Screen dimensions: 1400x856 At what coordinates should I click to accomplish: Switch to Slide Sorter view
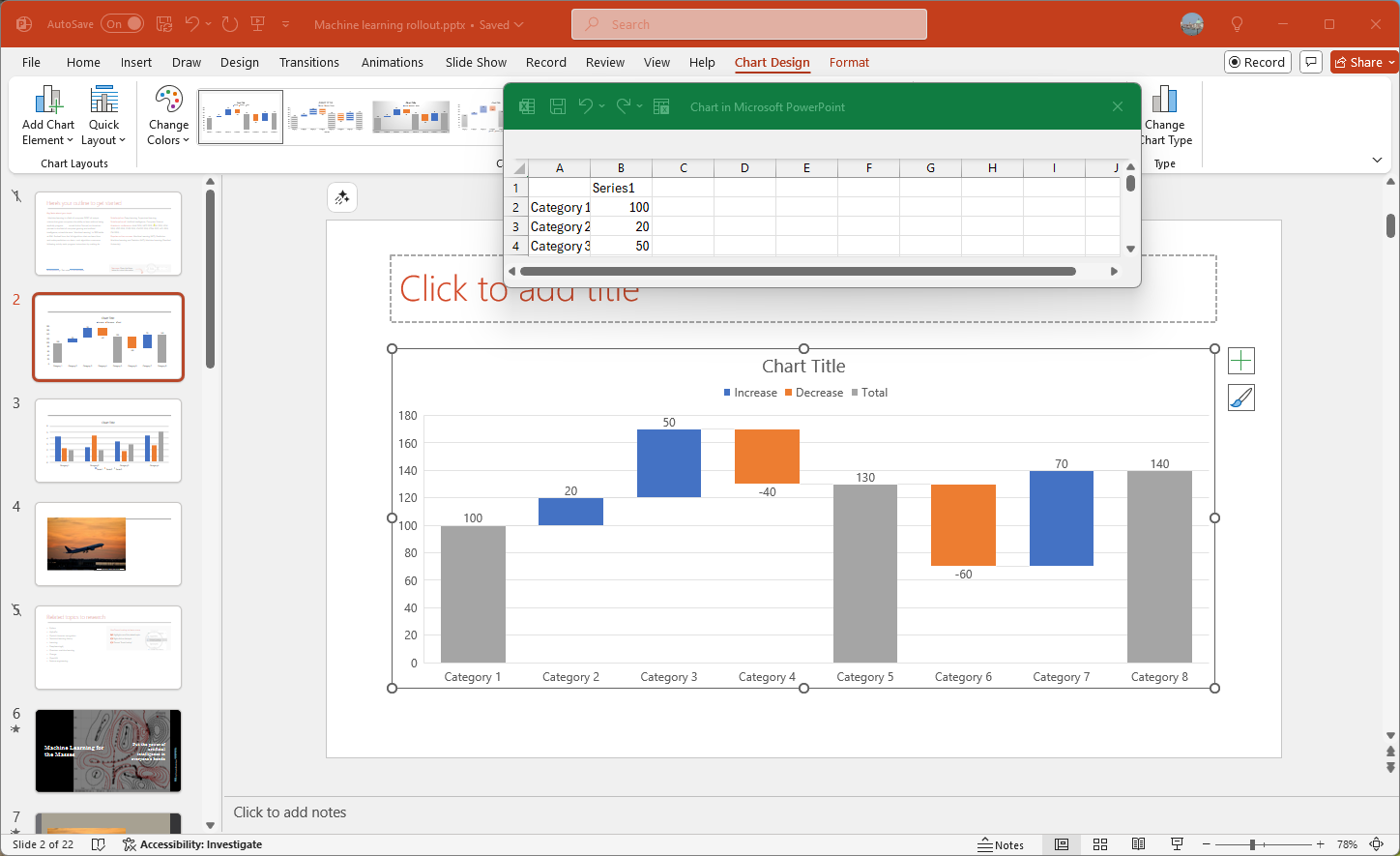click(x=1100, y=843)
